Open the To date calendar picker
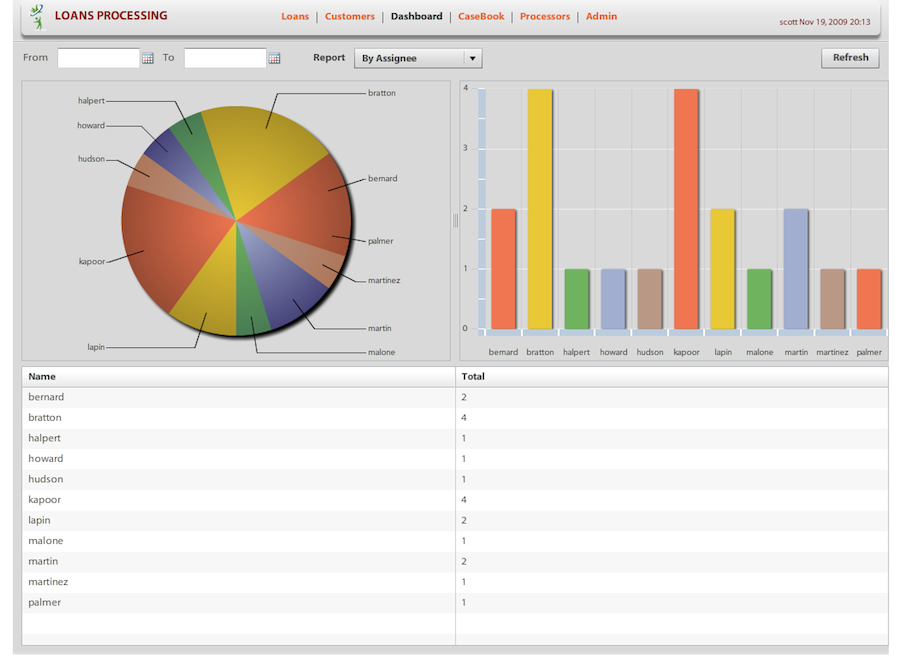The image size is (900, 663). coord(274,58)
